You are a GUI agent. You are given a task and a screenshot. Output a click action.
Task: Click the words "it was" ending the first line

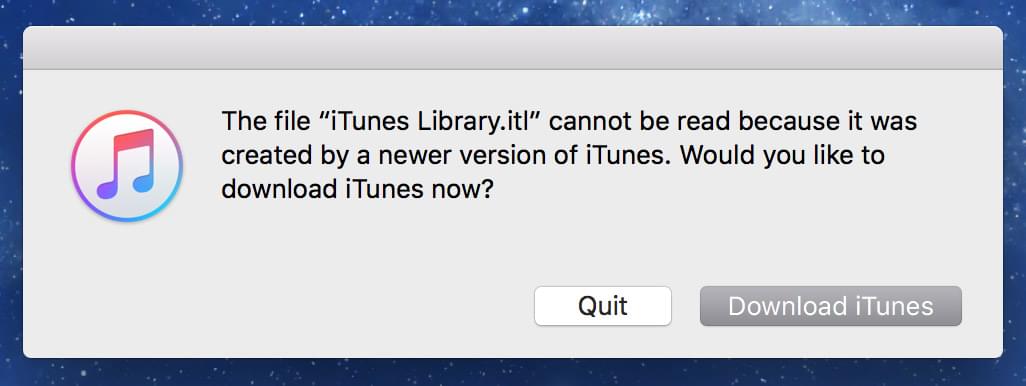click(881, 122)
